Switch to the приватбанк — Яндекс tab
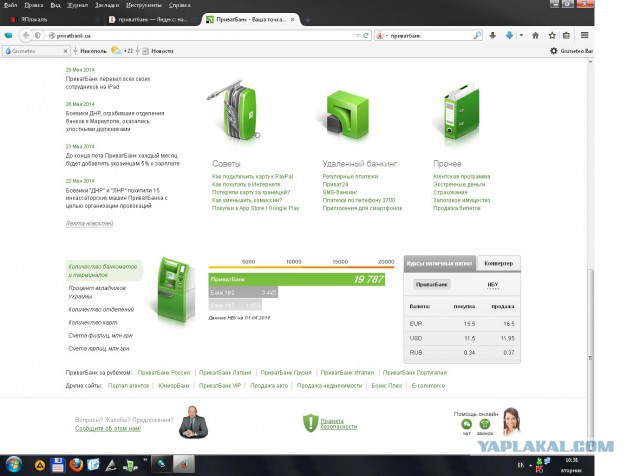 tap(153, 20)
